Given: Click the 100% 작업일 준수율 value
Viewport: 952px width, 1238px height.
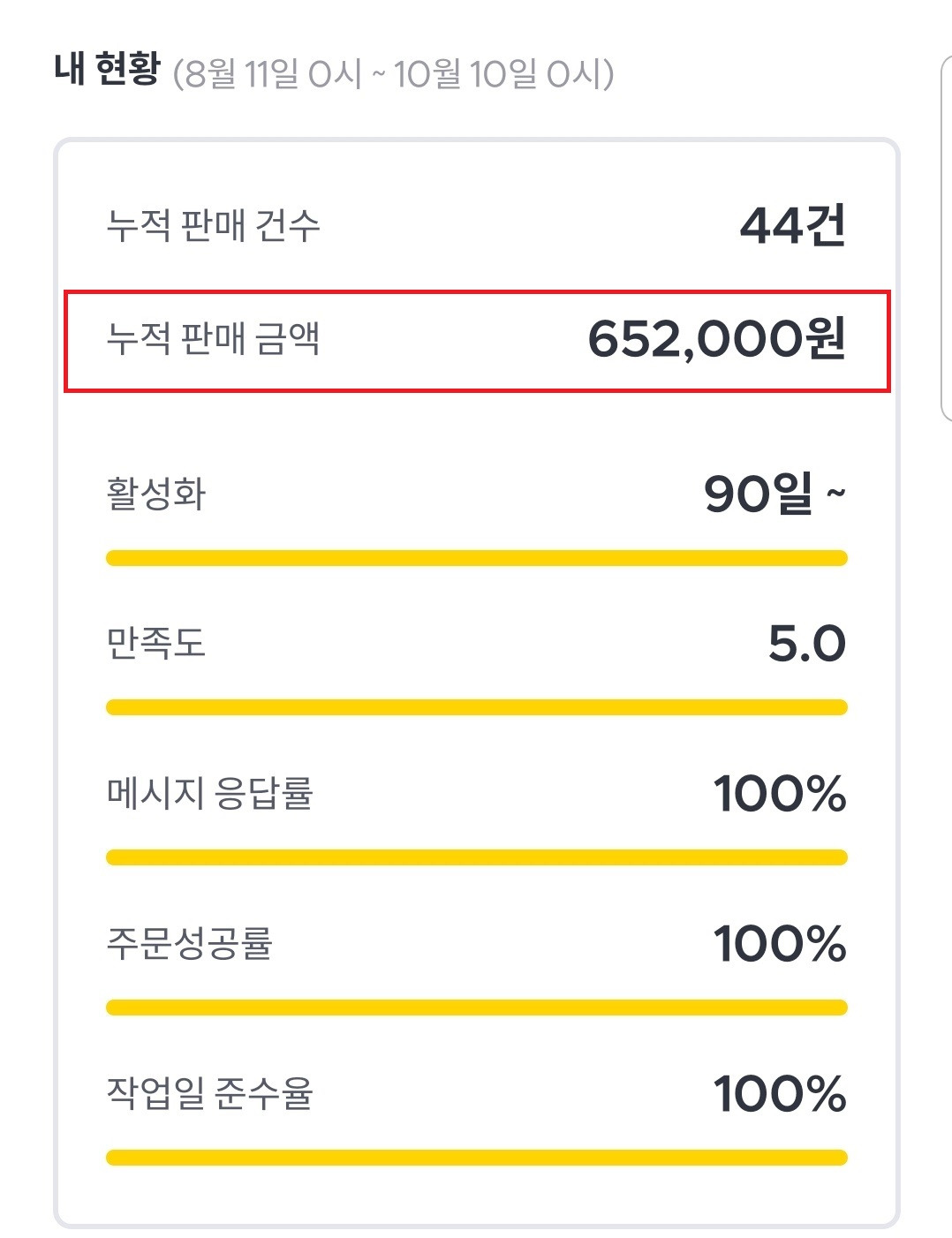Looking at the screenshot, I should point(780,1093).
